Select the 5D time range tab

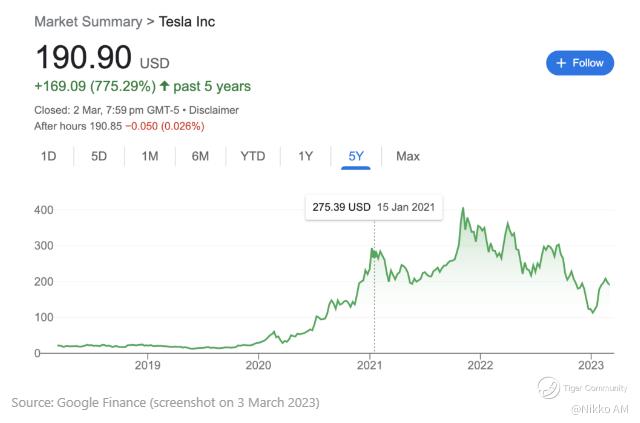[99, 156]
